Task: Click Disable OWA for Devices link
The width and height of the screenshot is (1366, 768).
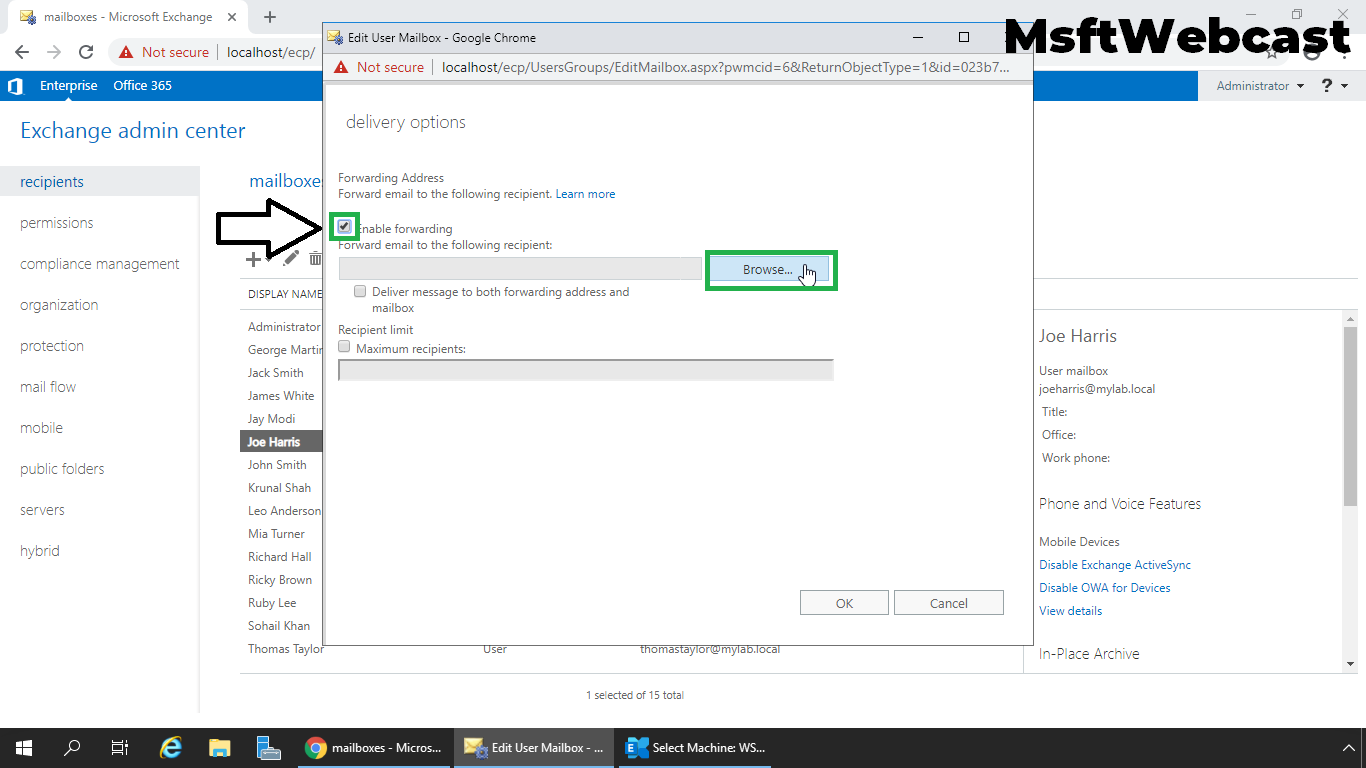Action: point(1105,588)
